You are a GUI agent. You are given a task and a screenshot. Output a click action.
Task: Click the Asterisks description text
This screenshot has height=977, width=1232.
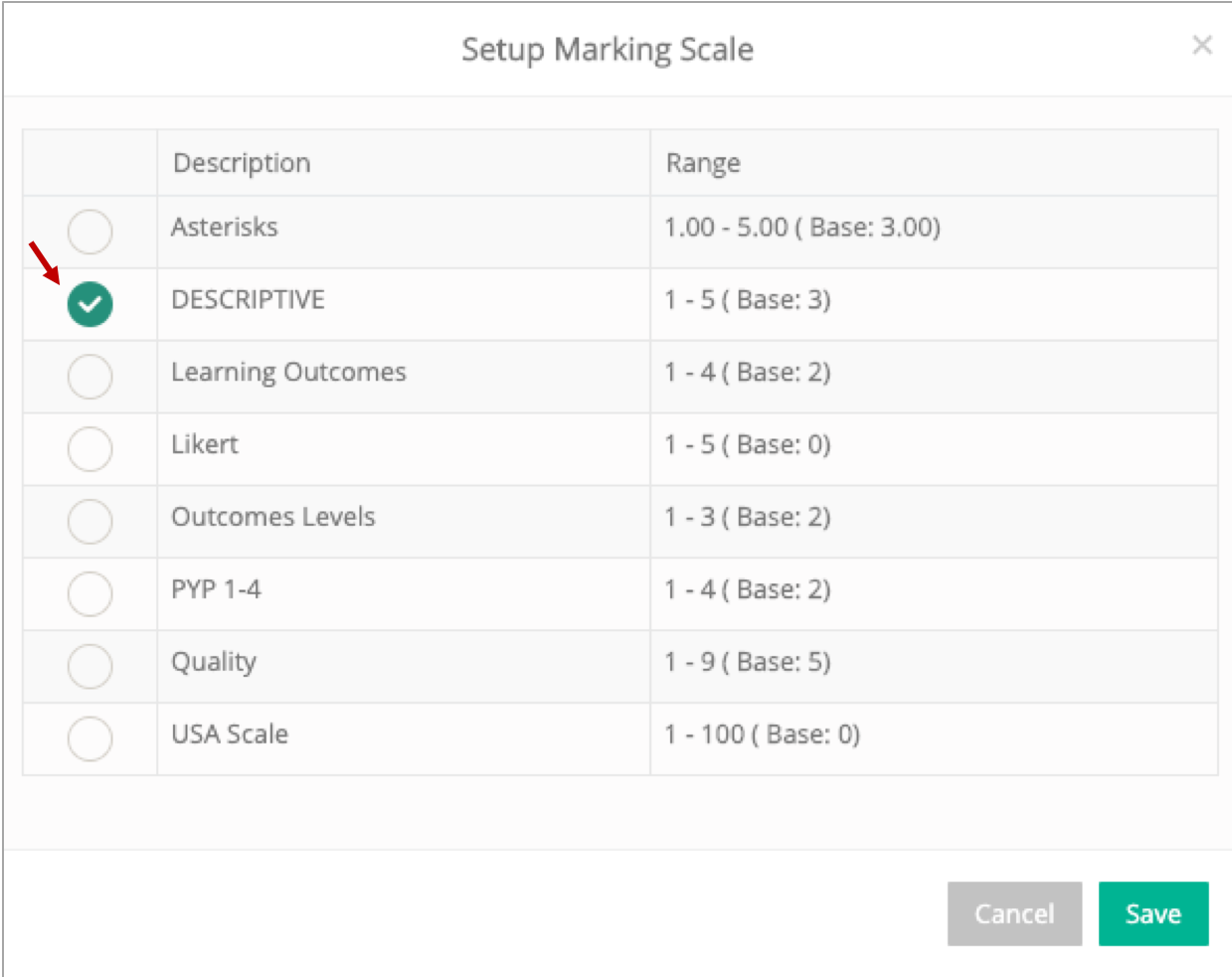click(225, 227)
